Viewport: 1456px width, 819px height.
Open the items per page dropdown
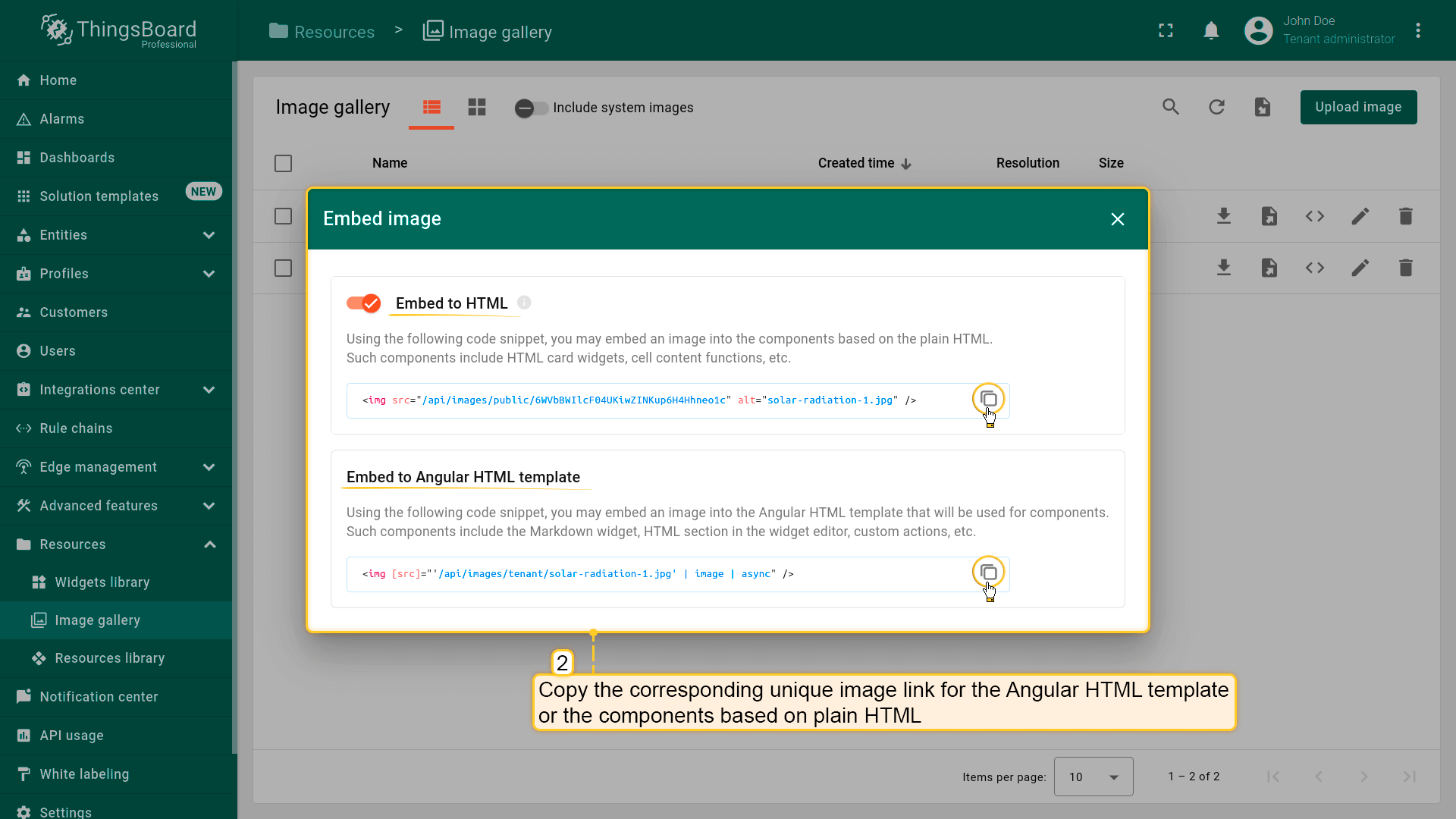(x=1093, y=777)
